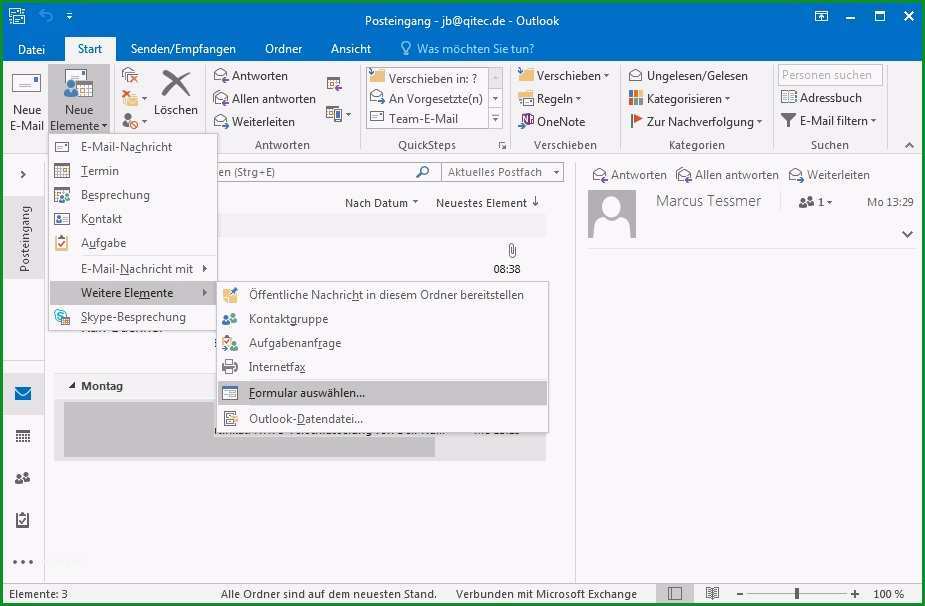Screen dimensions: 925x606
Task: Click the 'Was möchten Sie tun?' box
Action: point(468,48)
